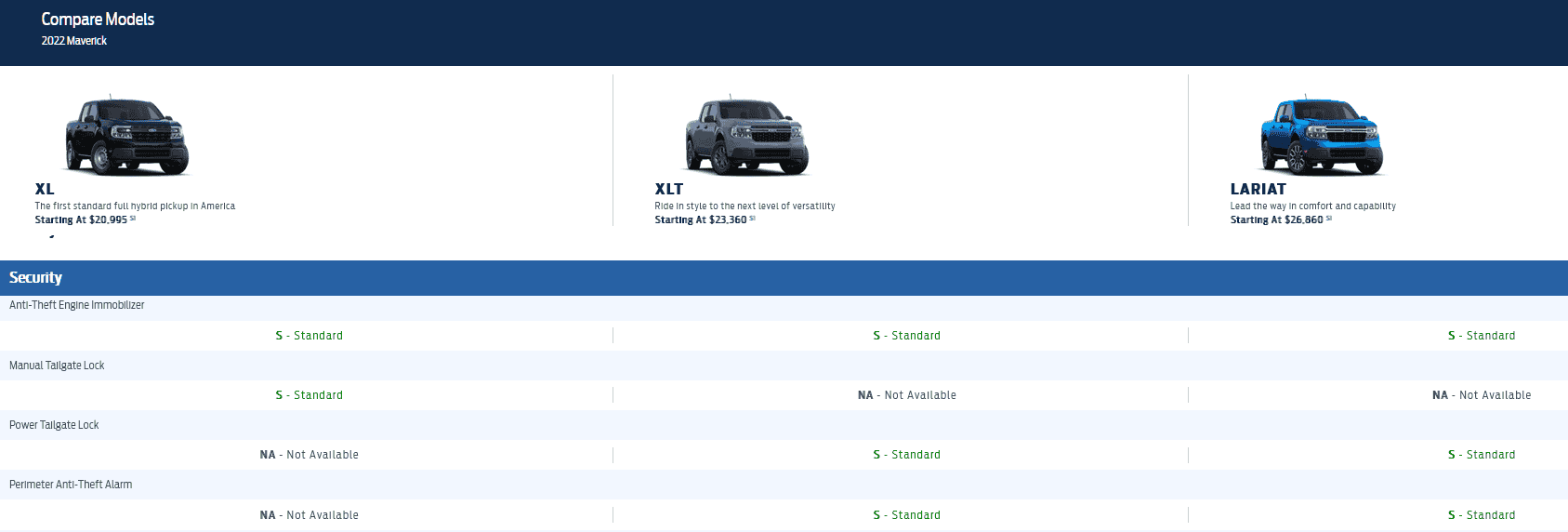1568x532 pixels.
Task: Click XL starting price $20,995
Action: tap(81, 220)
